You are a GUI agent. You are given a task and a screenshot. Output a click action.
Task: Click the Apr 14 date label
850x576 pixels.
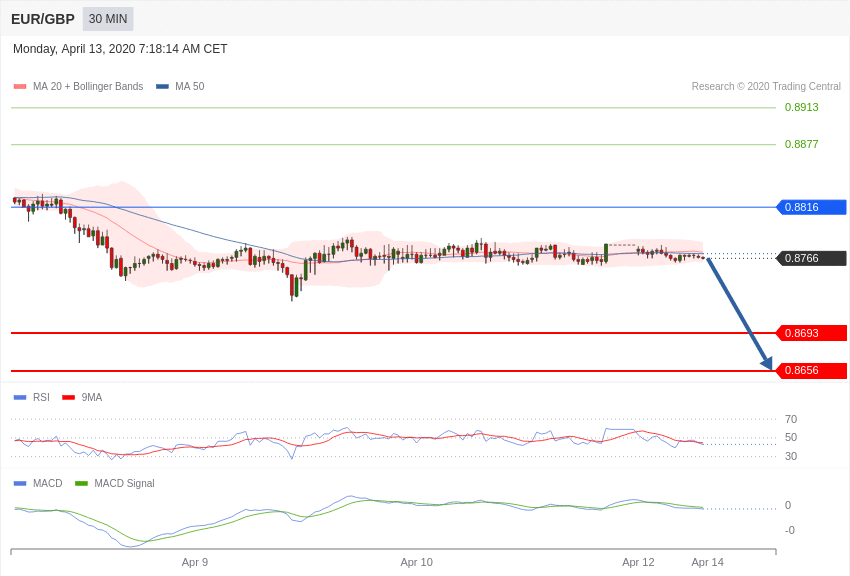(x=707, y=562)
